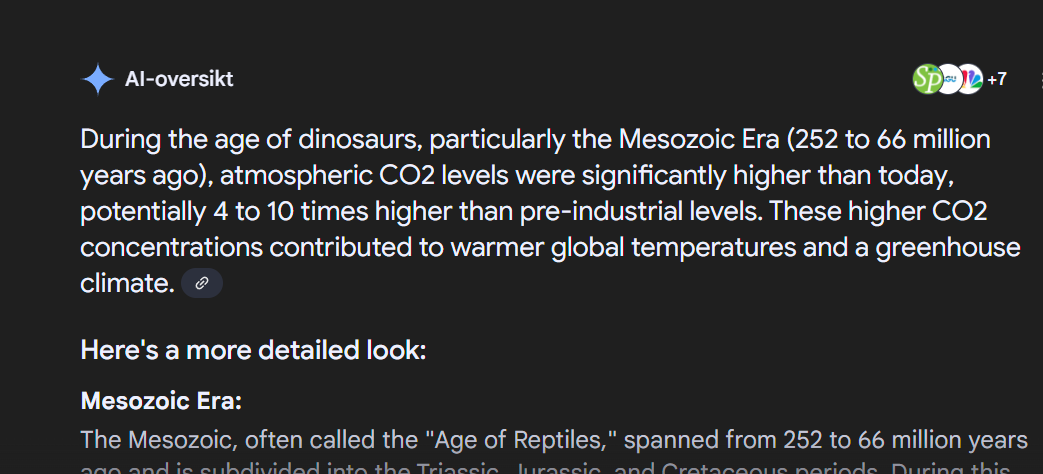Open the AGU source favicon
Viewport: 1043px width, 474px height.
[x=949, y=80]
